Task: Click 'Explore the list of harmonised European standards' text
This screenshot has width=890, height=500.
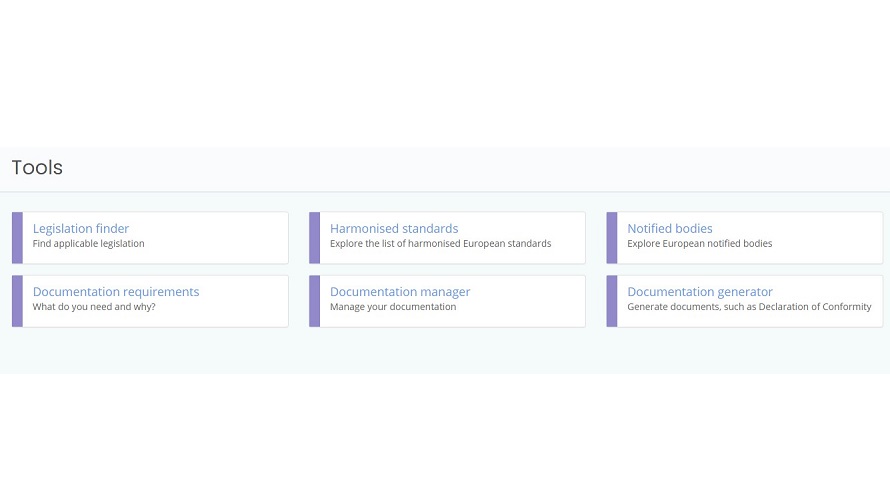Action: pyautogui.click(x=440, y=244)
